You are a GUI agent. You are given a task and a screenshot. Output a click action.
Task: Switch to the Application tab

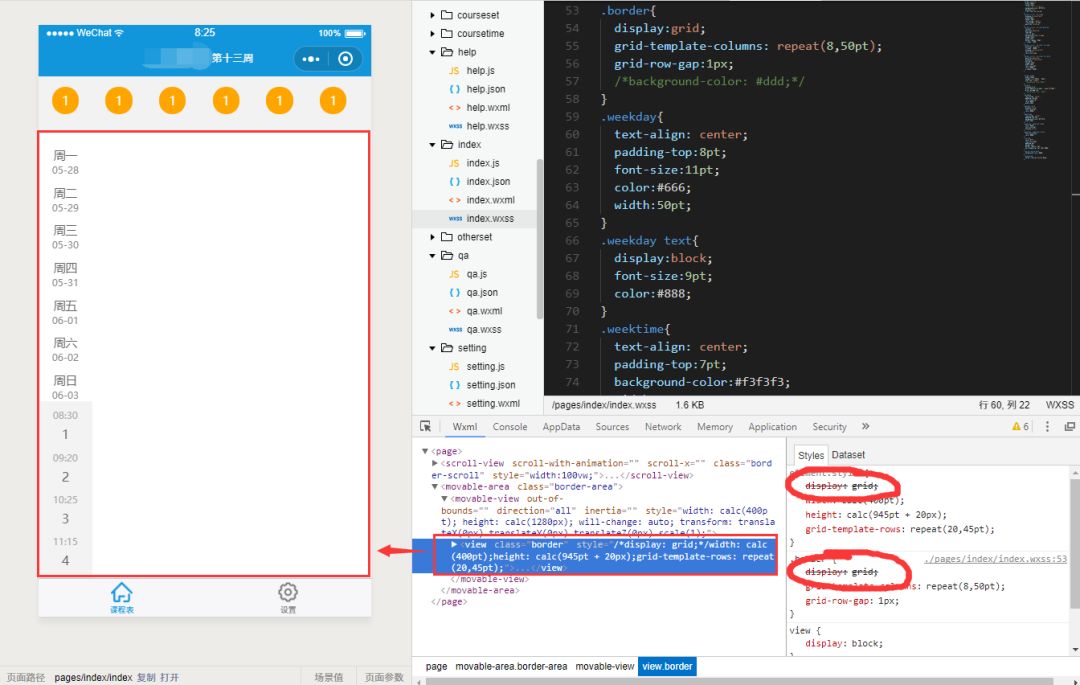tap(773, 427)
